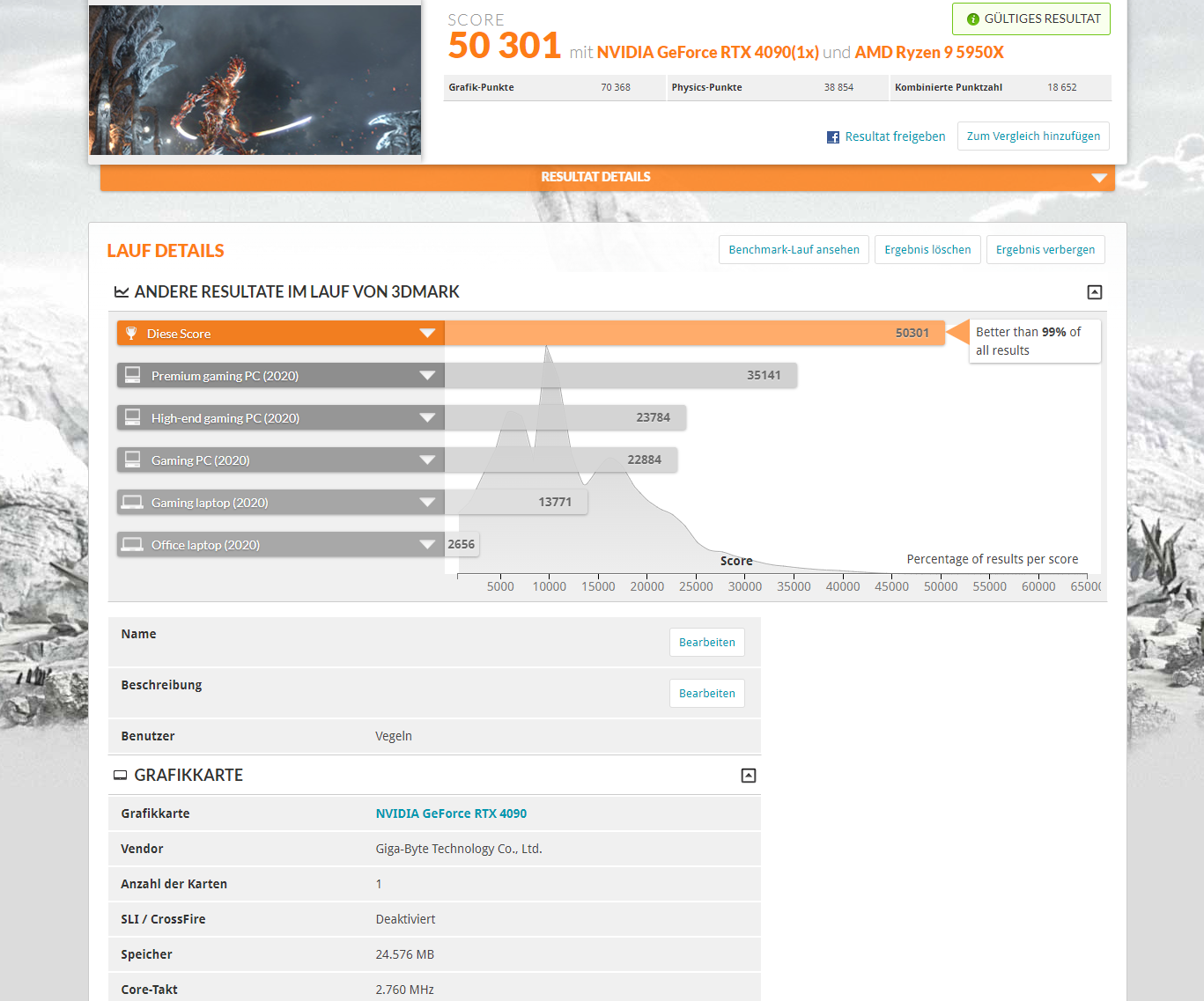Image resolution: width=1204 pixels, height=1001 pixels.
Task: Click the graphics card icon beside GRAFIKKARTE heading
Action: [121, 775]
